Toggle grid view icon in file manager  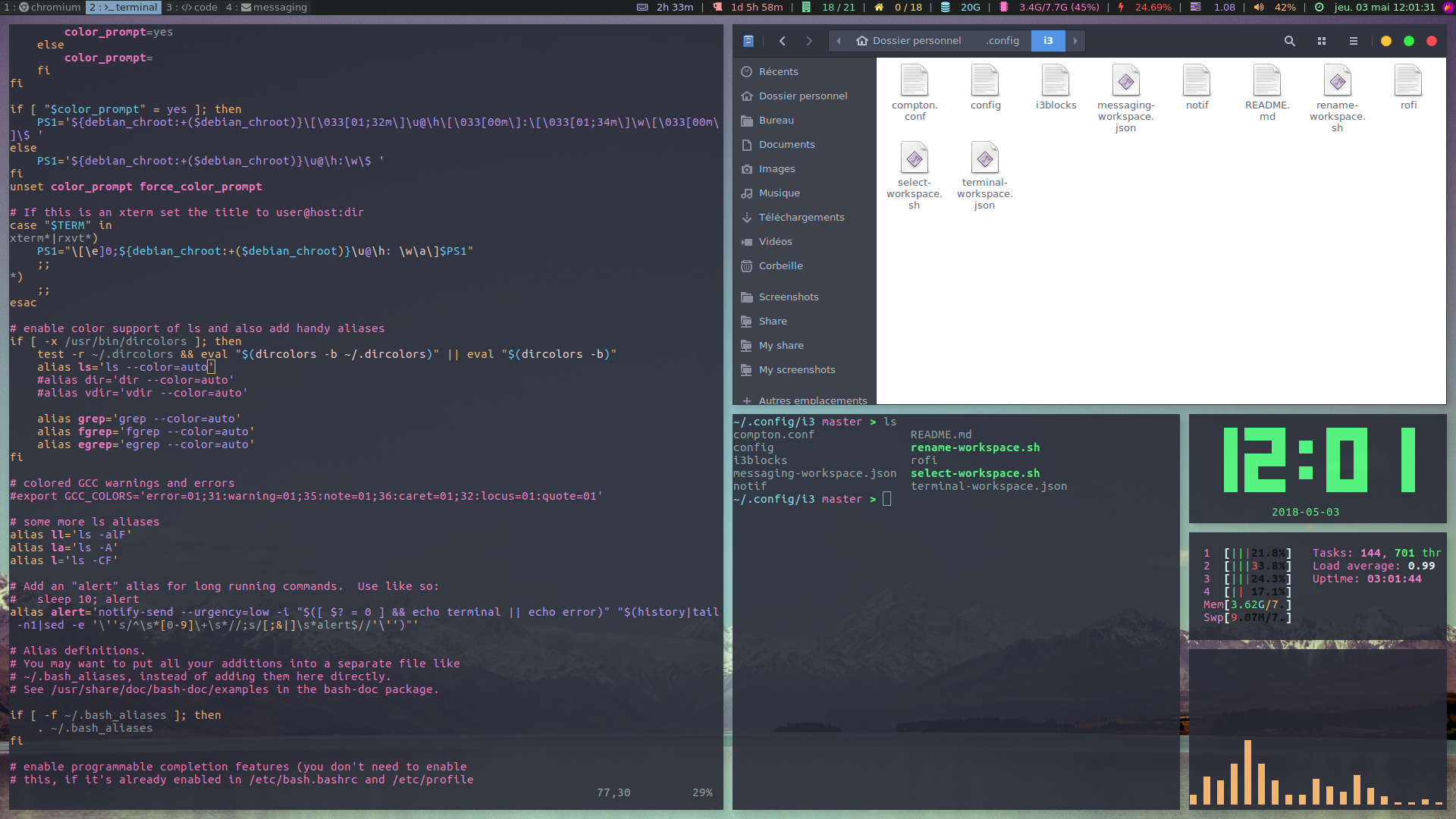pos(1322,41)
